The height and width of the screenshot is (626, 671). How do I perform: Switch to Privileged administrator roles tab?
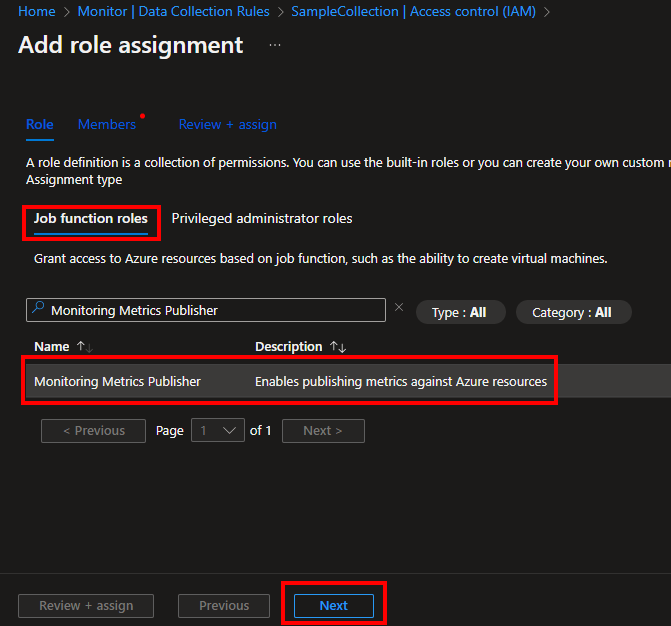click(x=261, y=219)
